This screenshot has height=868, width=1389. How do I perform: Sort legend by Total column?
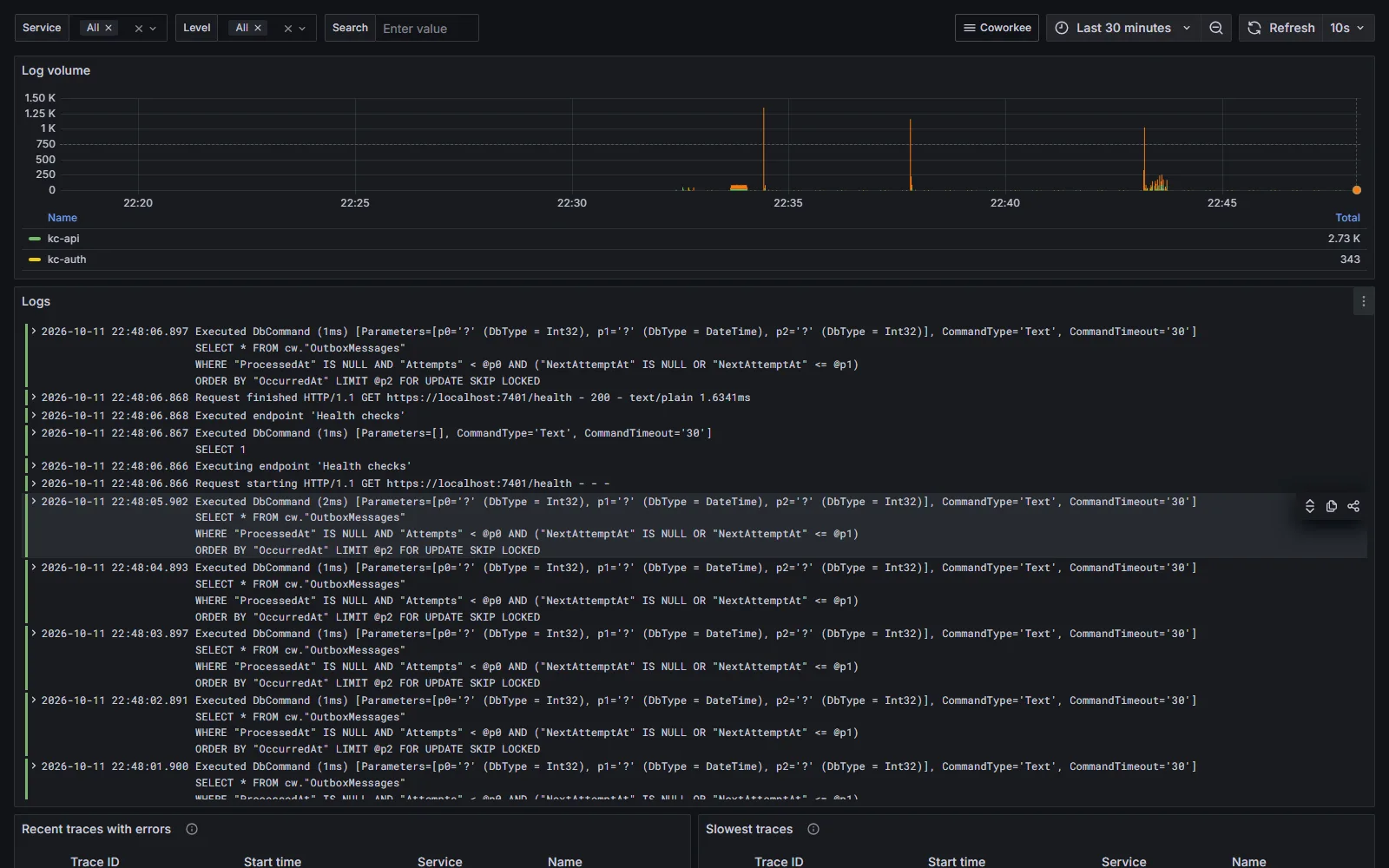(x=1347, y=218)
